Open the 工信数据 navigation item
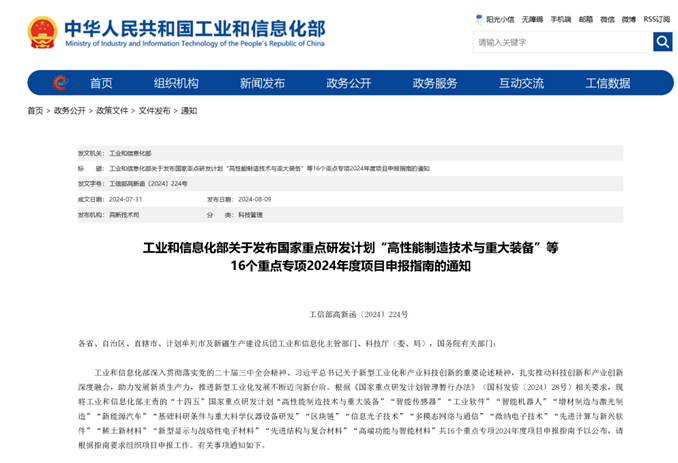Screen dimensions: 678x463 click(x=608, y=83)
